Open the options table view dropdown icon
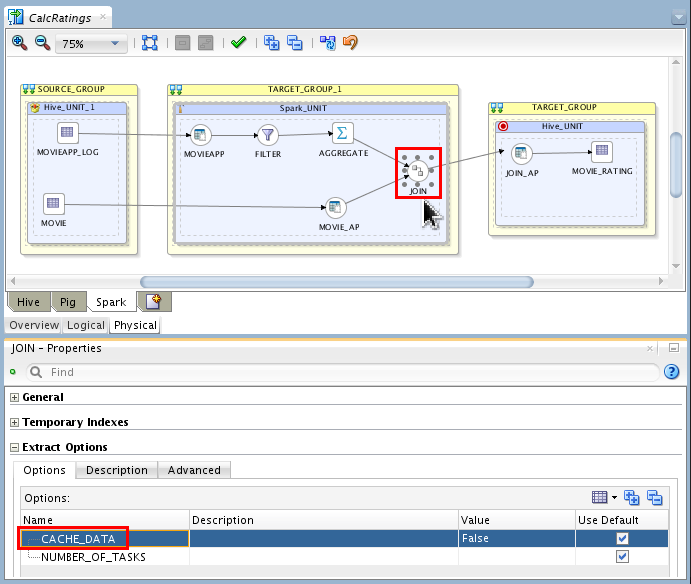Viewport: 691px width, 584px height. (x=604, y=498)
